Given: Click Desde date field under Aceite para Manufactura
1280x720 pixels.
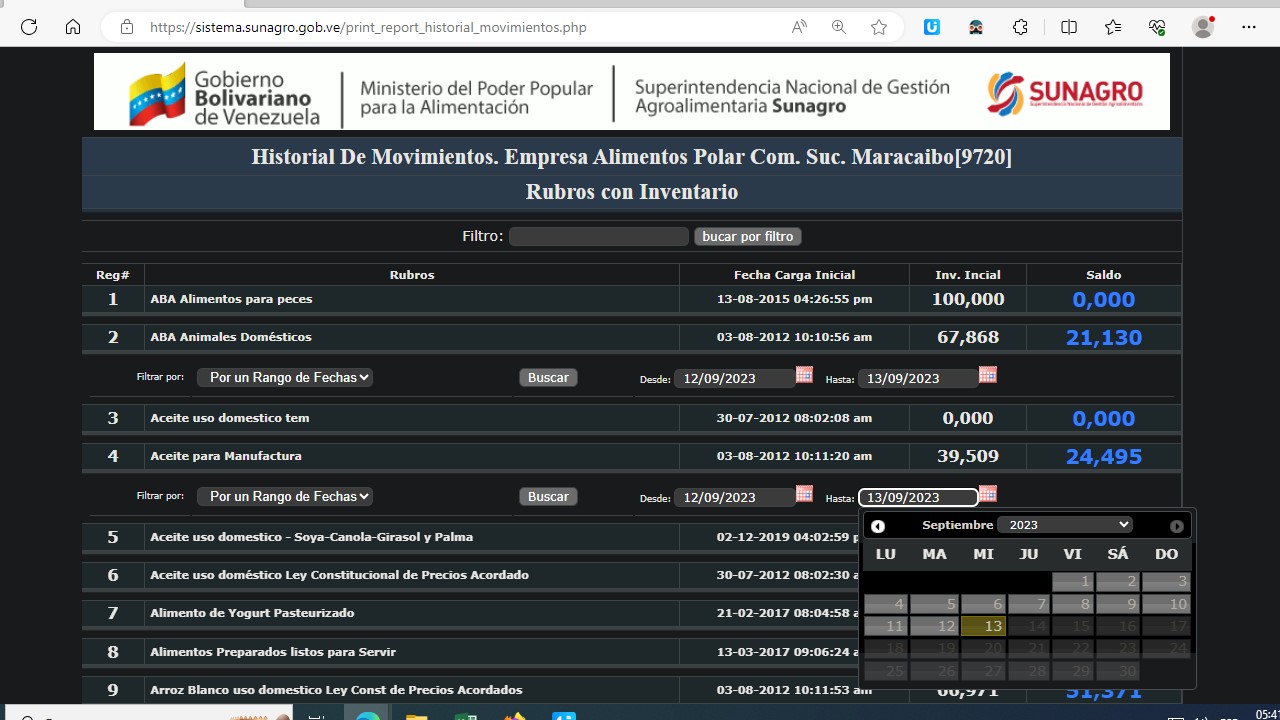Looking at the screenshot, I should tap(735, 497).
